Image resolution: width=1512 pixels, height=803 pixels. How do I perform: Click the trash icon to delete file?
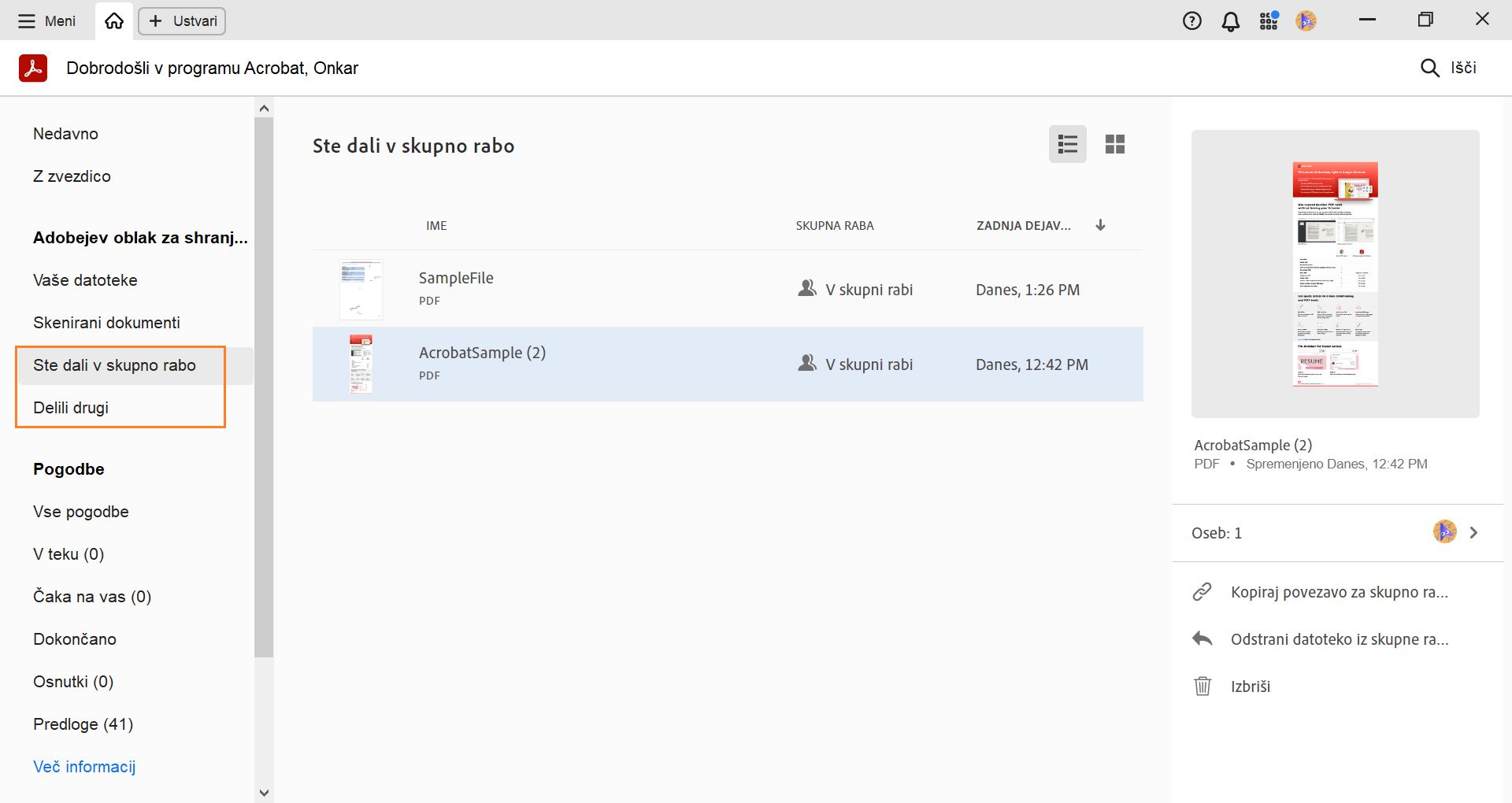pyautogui.click(x=1203, y=686)
